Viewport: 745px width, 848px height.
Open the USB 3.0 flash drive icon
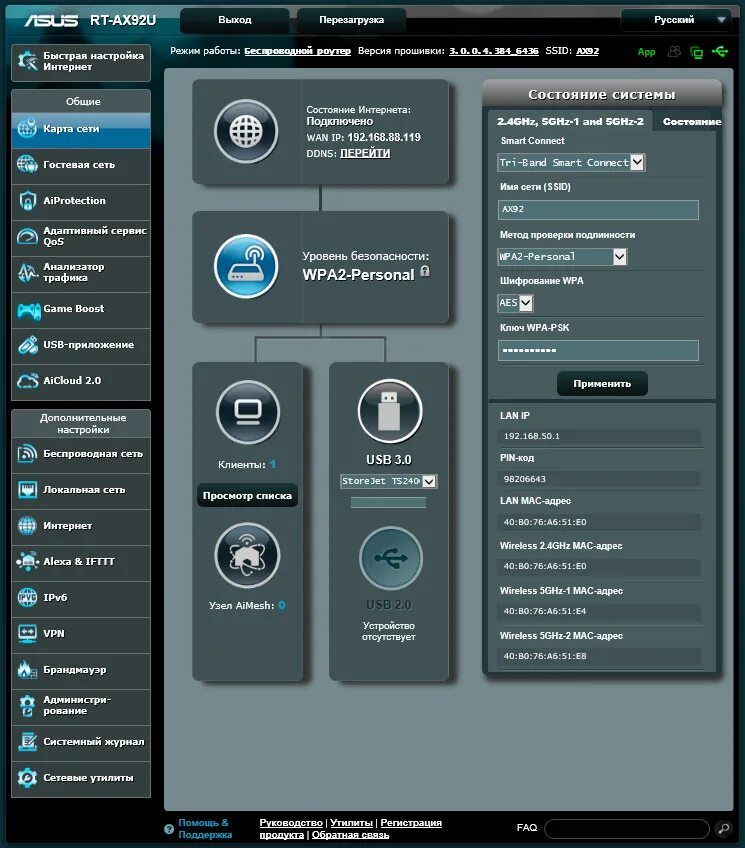pos(390,411)
